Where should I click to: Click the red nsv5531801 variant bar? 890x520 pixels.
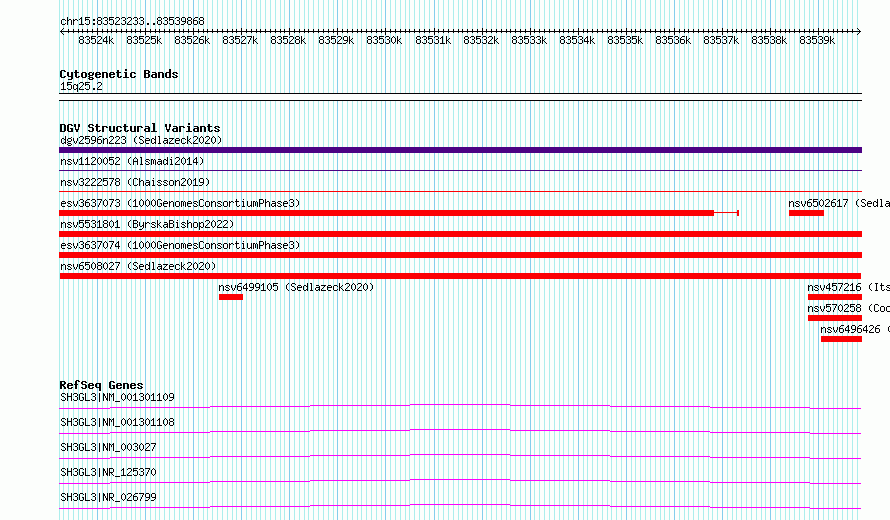[x=460, y=234]
